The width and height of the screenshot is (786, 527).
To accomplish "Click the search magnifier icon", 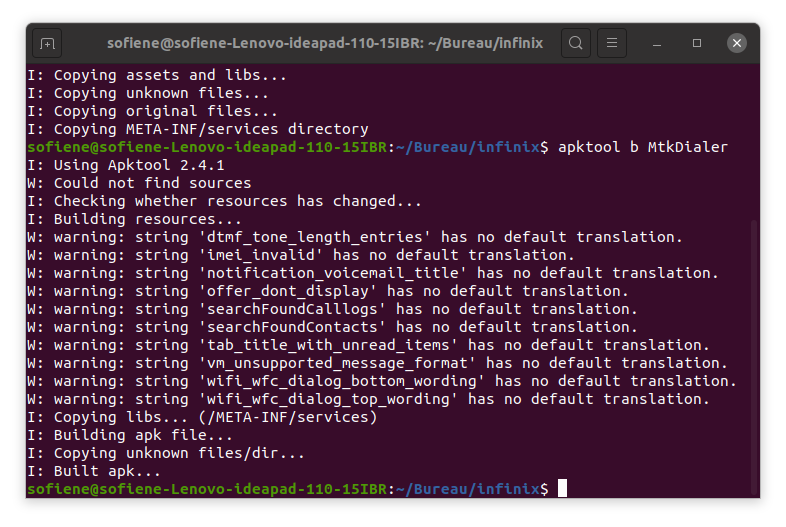I will click(576, 43).
